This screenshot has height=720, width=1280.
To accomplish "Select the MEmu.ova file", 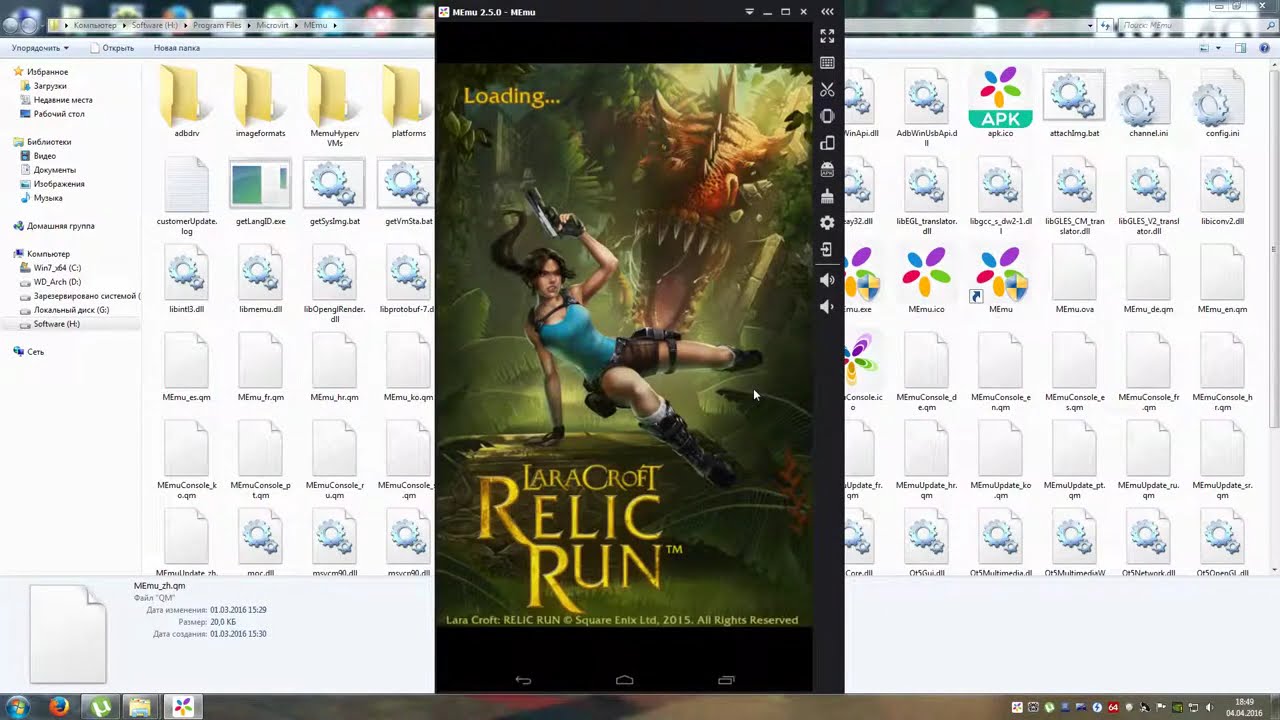I will pos(1074,280).
